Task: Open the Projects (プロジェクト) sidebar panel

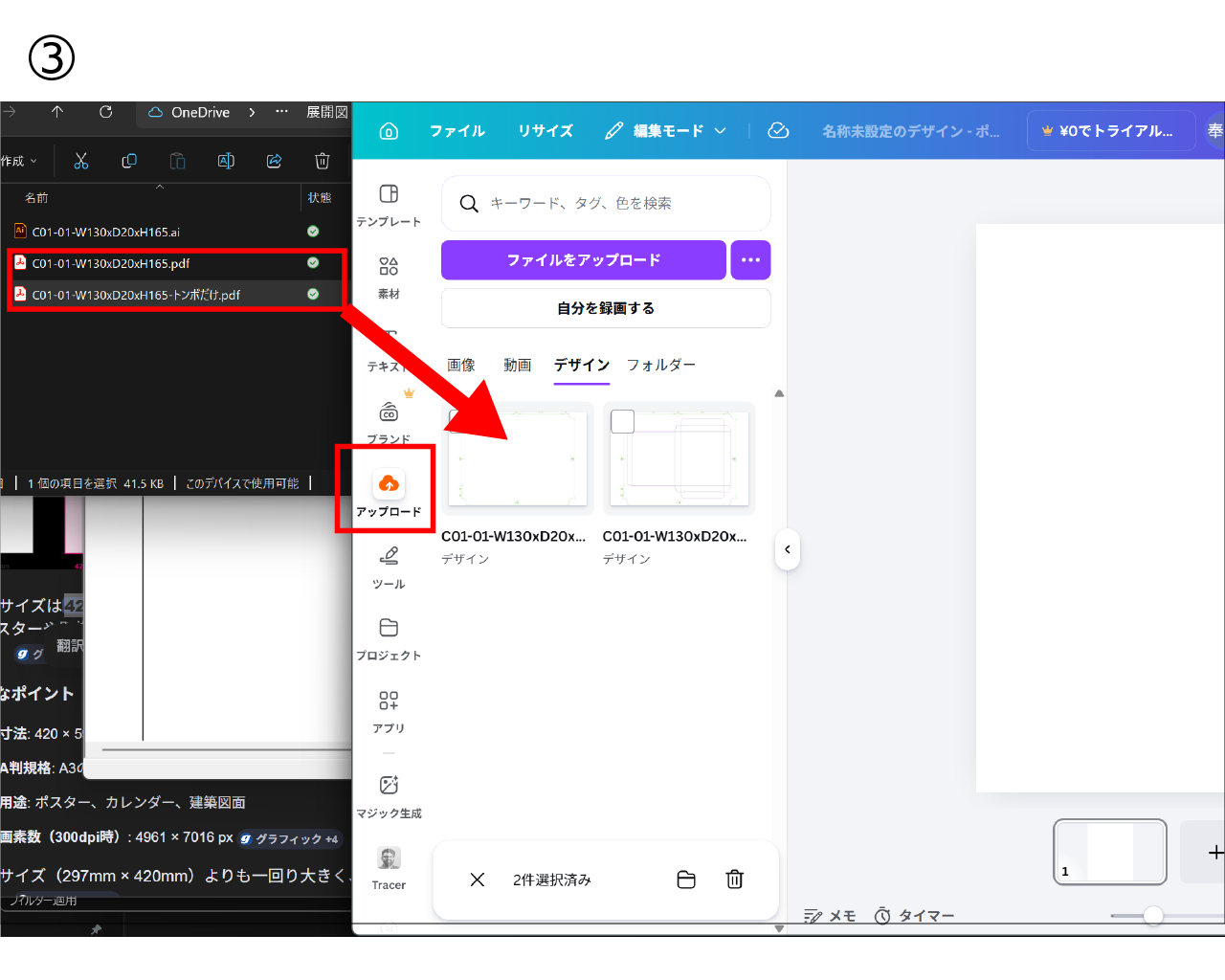Action: (389, 638)
